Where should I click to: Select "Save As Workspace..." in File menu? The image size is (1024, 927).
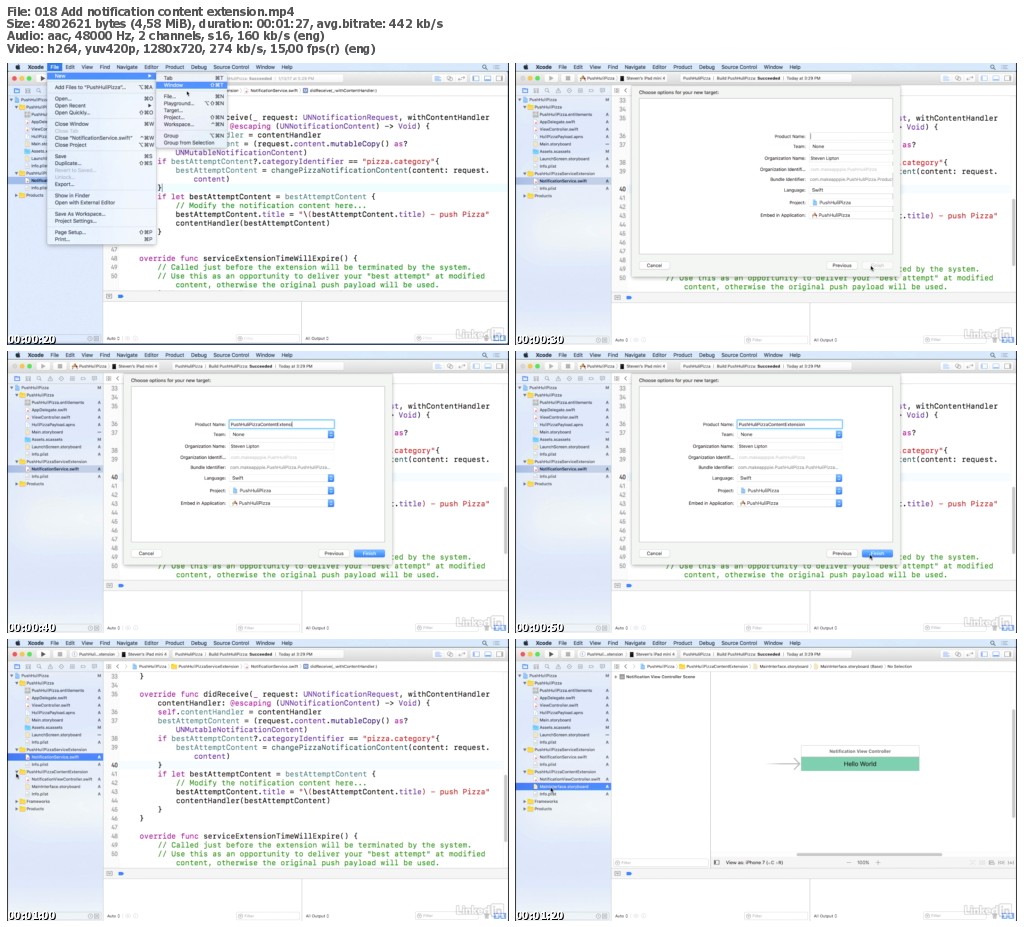79,213
